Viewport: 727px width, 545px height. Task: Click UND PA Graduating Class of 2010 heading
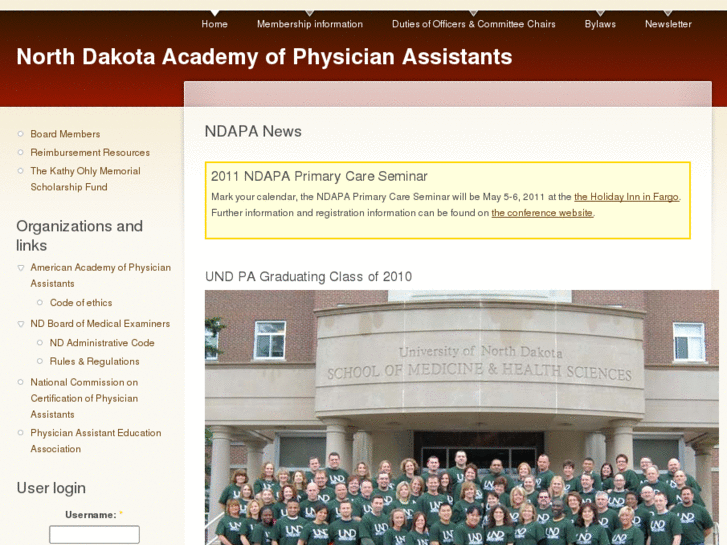(x=308, y=276)
